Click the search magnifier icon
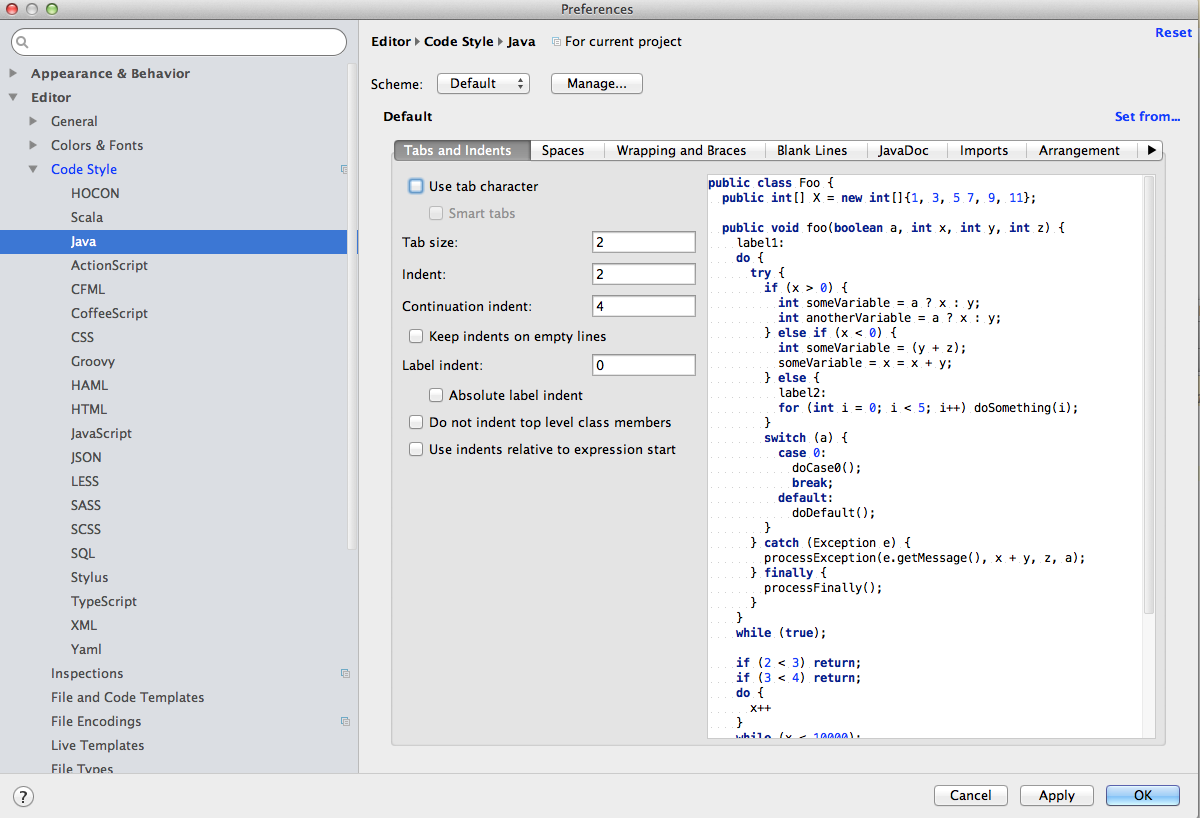Image resolution: width=1200 pixels, height=818 pixels. (x=23, y=42)
